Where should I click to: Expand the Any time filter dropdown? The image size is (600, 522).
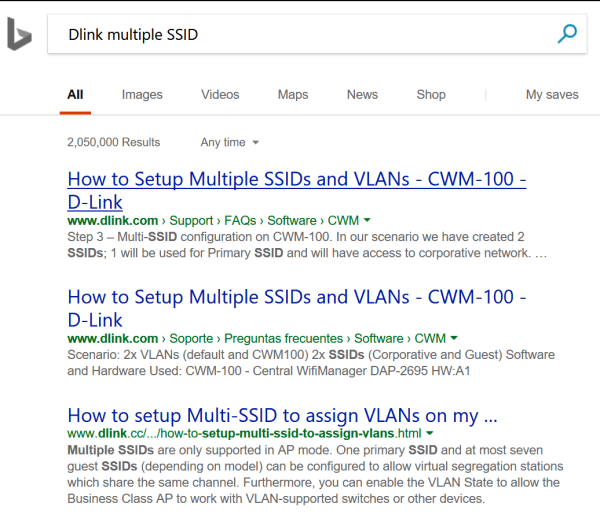click(x=230, y=142)
